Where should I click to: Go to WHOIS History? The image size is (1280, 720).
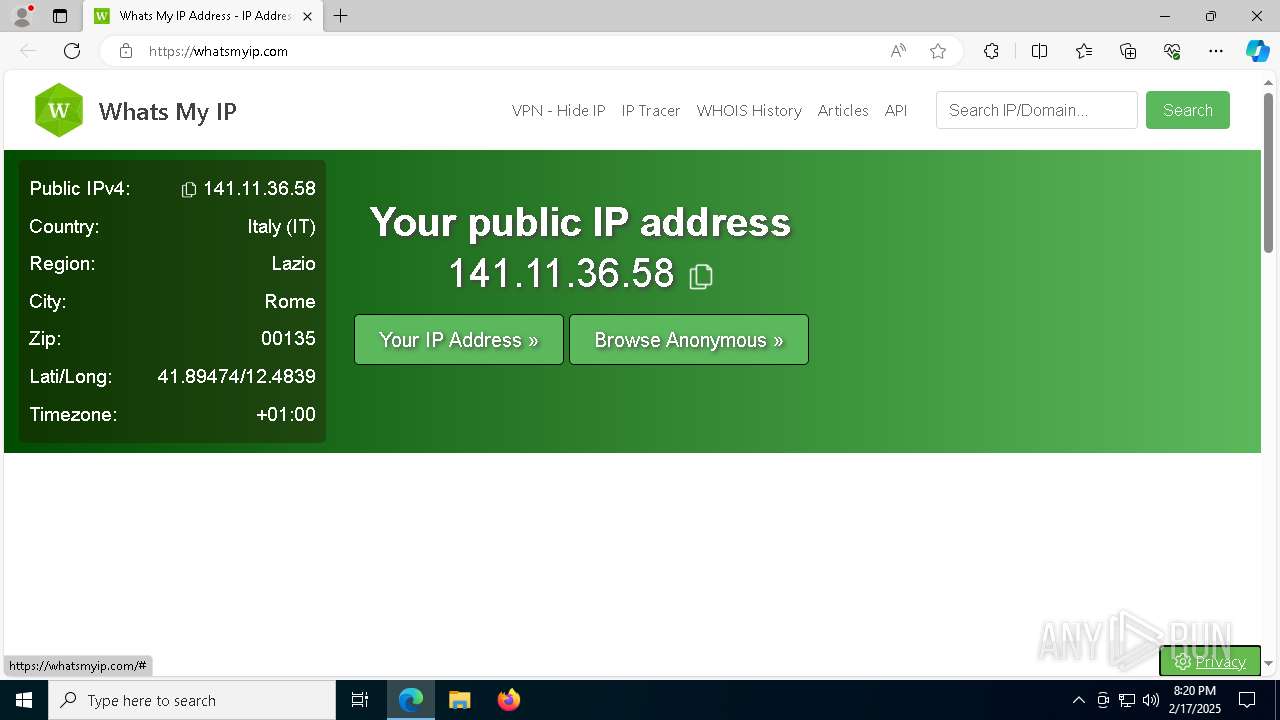749,111
